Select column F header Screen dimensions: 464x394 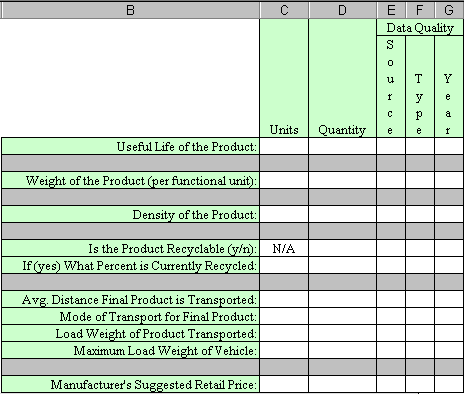click(420, 10)
